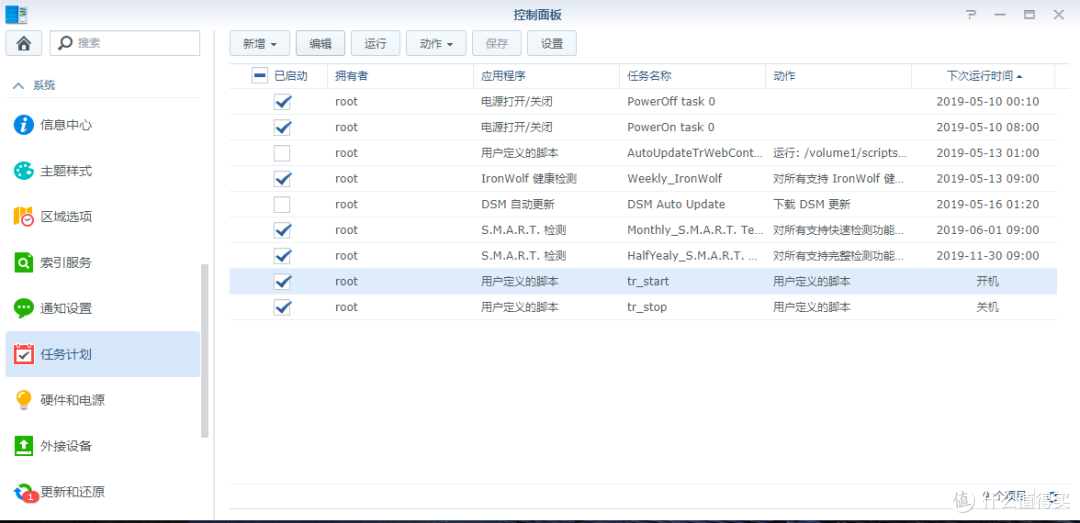Select the PowerOn task 0 name

tap(671, 127)
